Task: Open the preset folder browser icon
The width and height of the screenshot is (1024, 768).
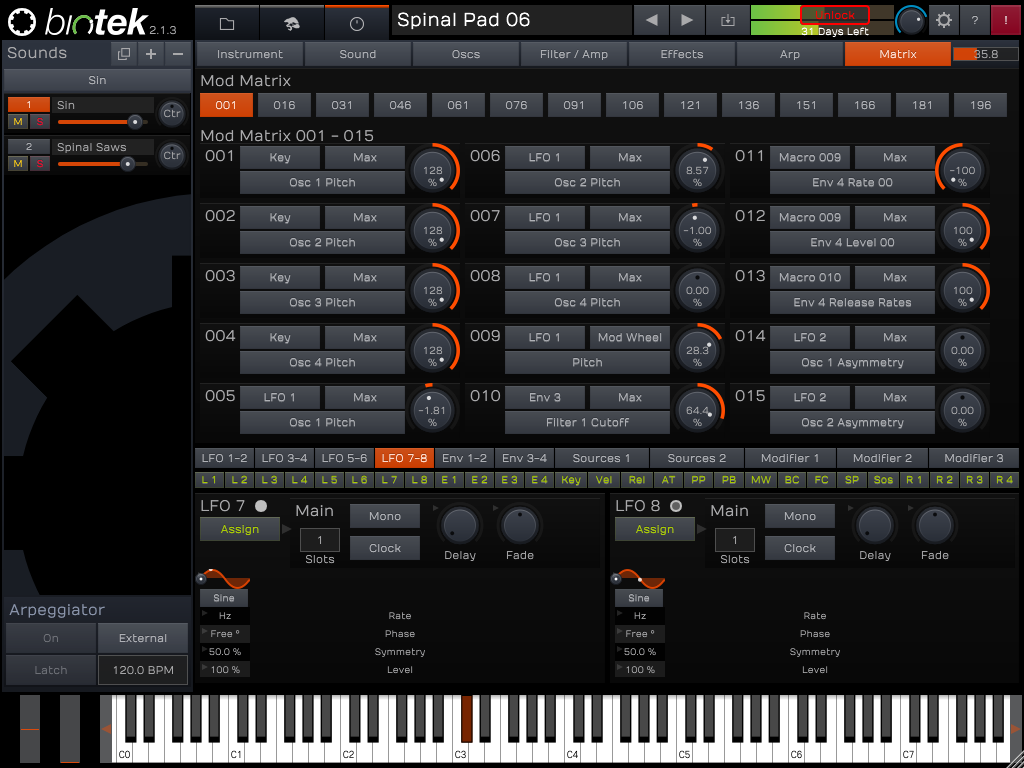Action: pos(226,22)
